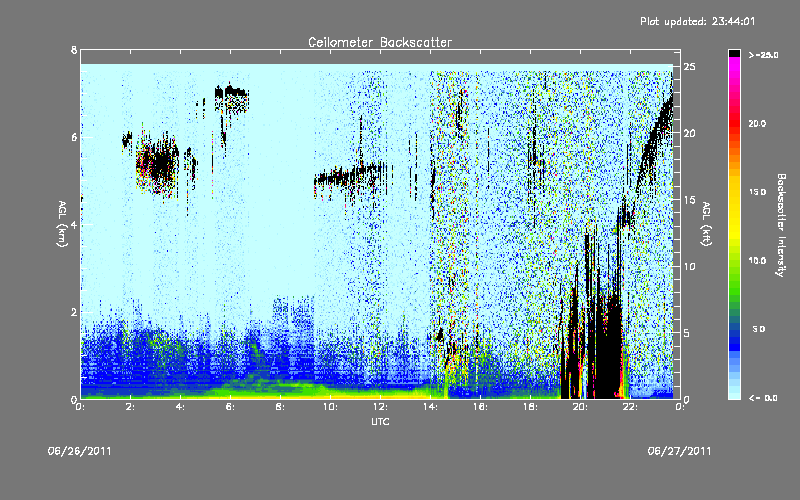
Task: Click the "15.0" colorbar label
Action: click(x=757, y=192)
